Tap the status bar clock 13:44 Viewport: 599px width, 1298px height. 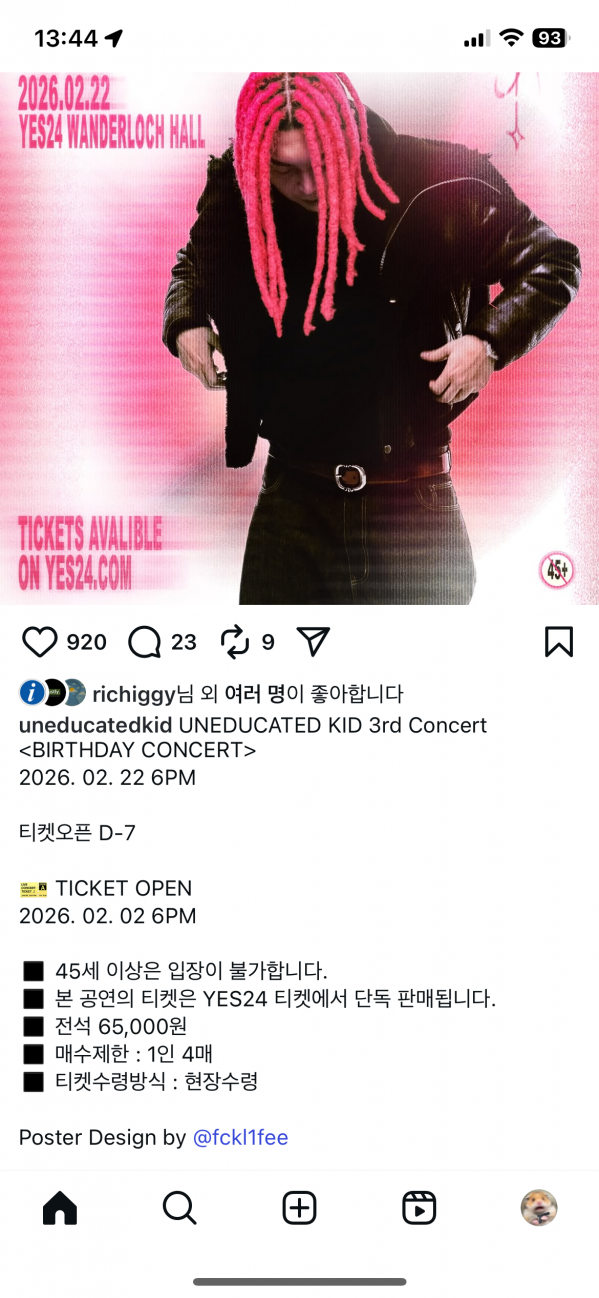(x=66, y=39)
